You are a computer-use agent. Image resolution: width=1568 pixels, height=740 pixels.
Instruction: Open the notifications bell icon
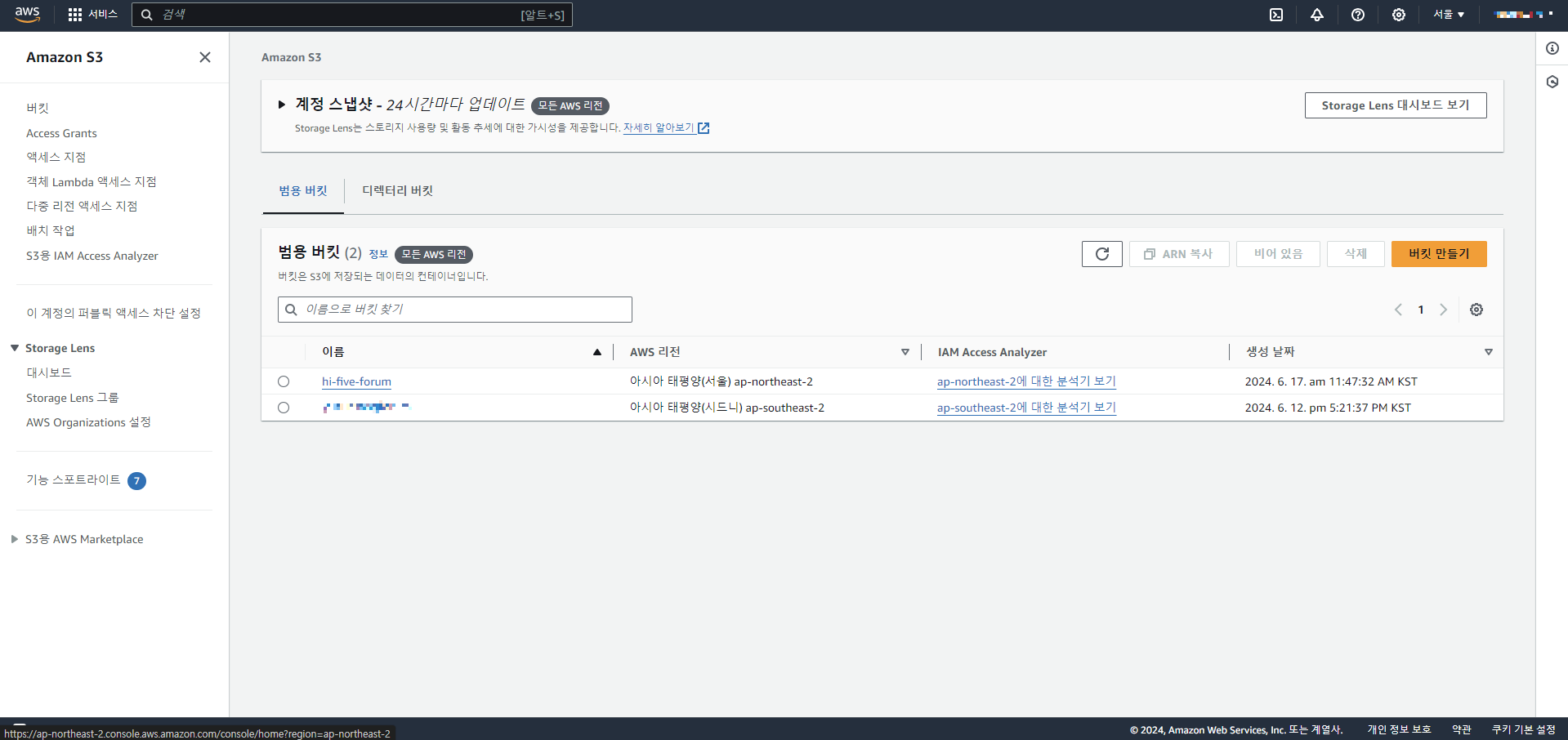[x=1317, y=15]
